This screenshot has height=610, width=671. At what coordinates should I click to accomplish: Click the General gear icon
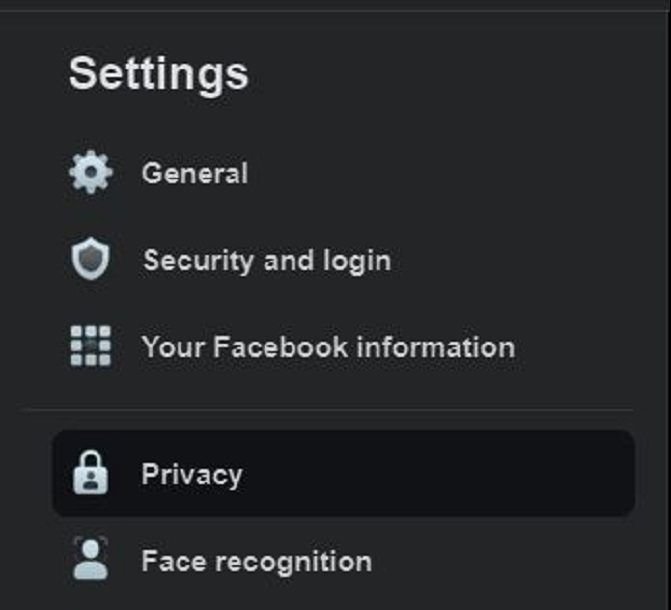click(91, 173)
